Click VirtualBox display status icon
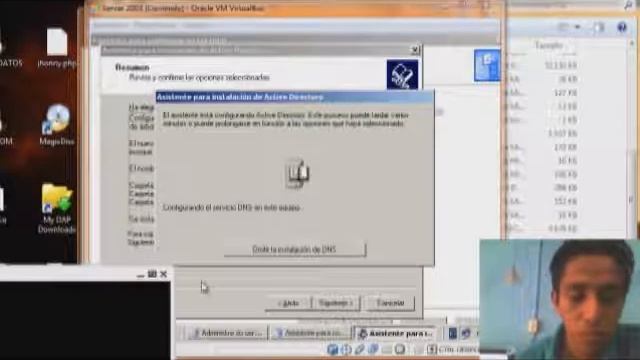The image size is (640, 360). (x=400, y=349)
